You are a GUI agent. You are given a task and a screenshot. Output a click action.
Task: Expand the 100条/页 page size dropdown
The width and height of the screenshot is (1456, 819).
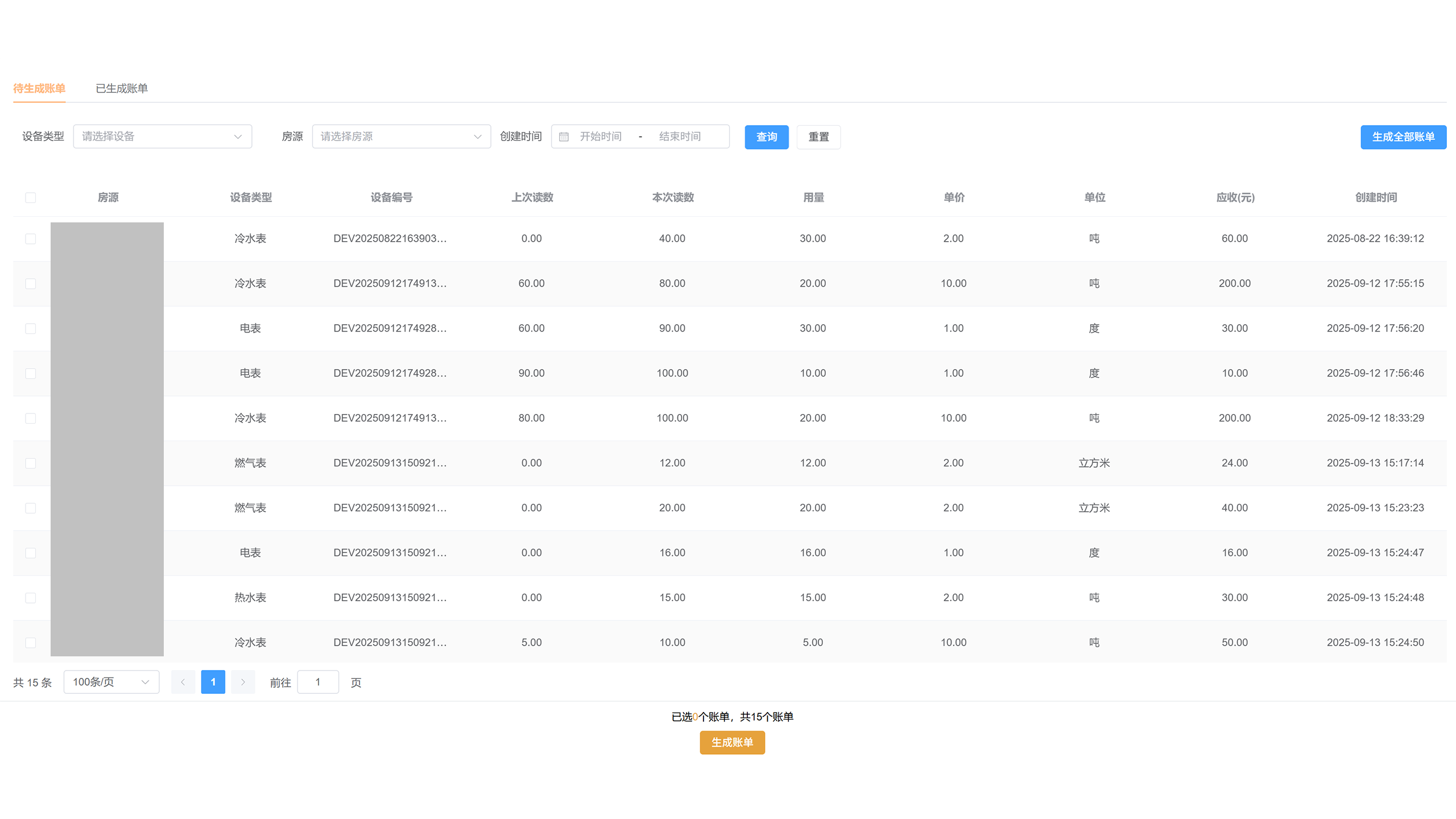(102, 682)
